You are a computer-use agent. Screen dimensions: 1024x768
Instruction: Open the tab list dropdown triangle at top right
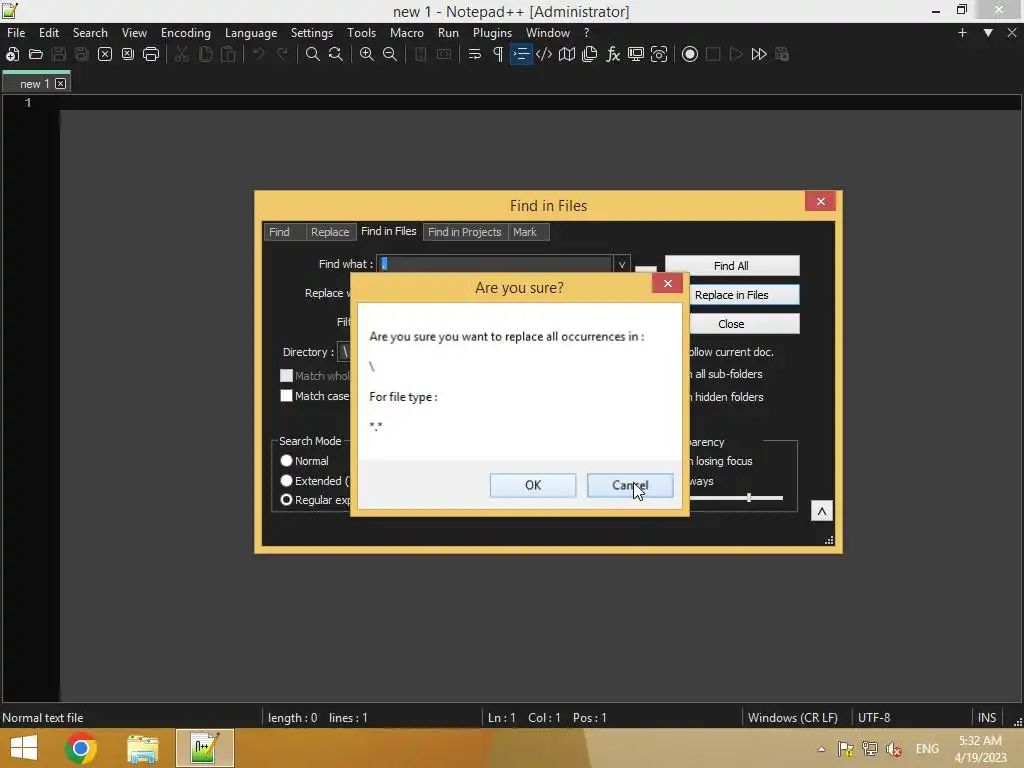pyautogui.click(x=988, y=33)
